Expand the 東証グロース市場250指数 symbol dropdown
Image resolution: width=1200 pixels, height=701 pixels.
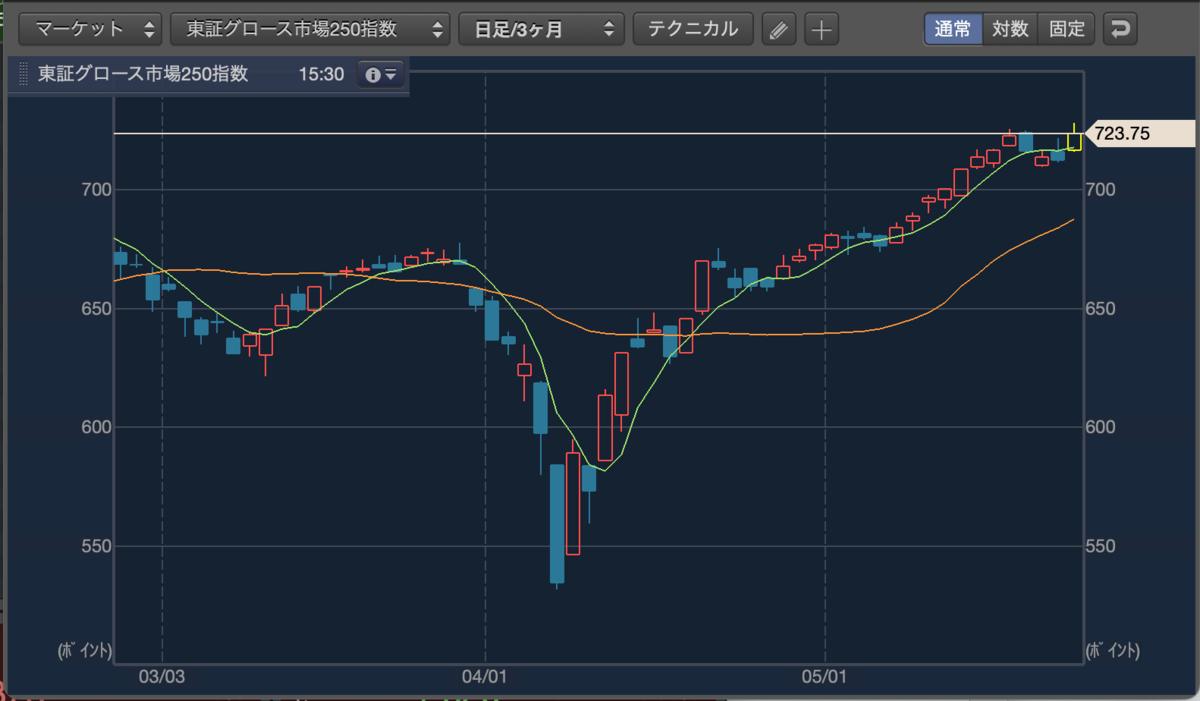(310, 29)
